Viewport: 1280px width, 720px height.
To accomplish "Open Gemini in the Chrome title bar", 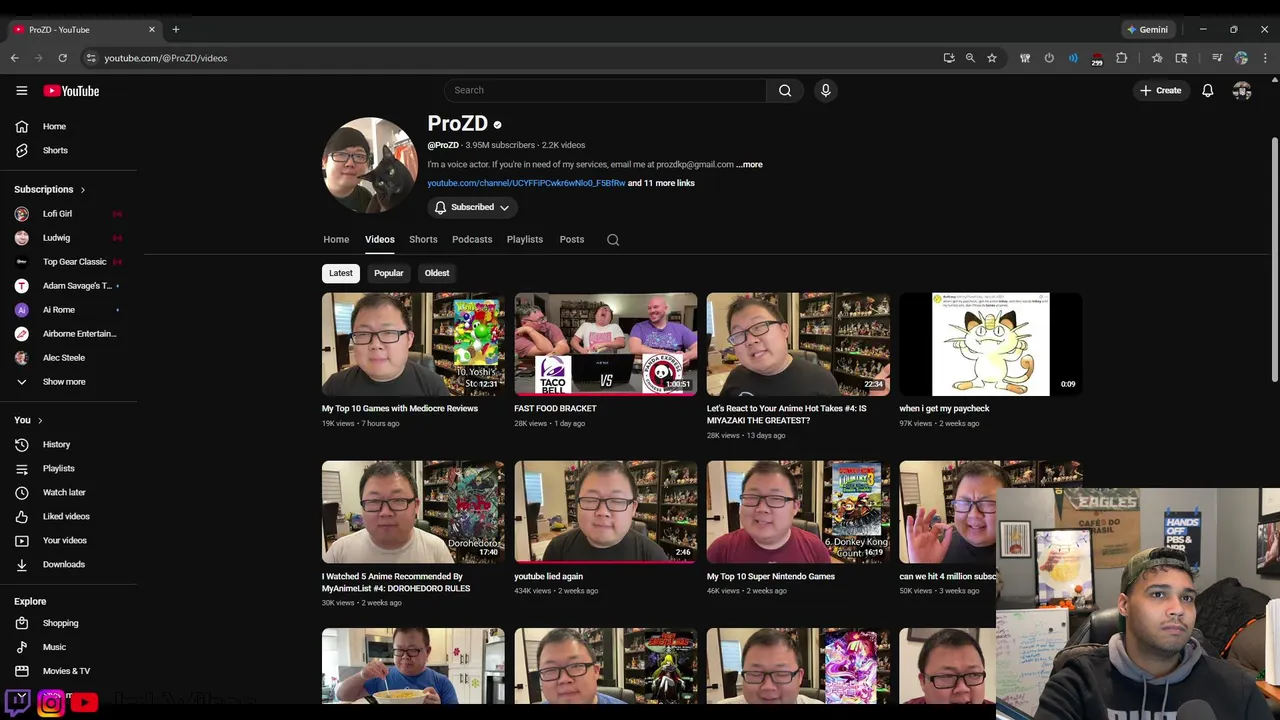I will point(1147,29).
